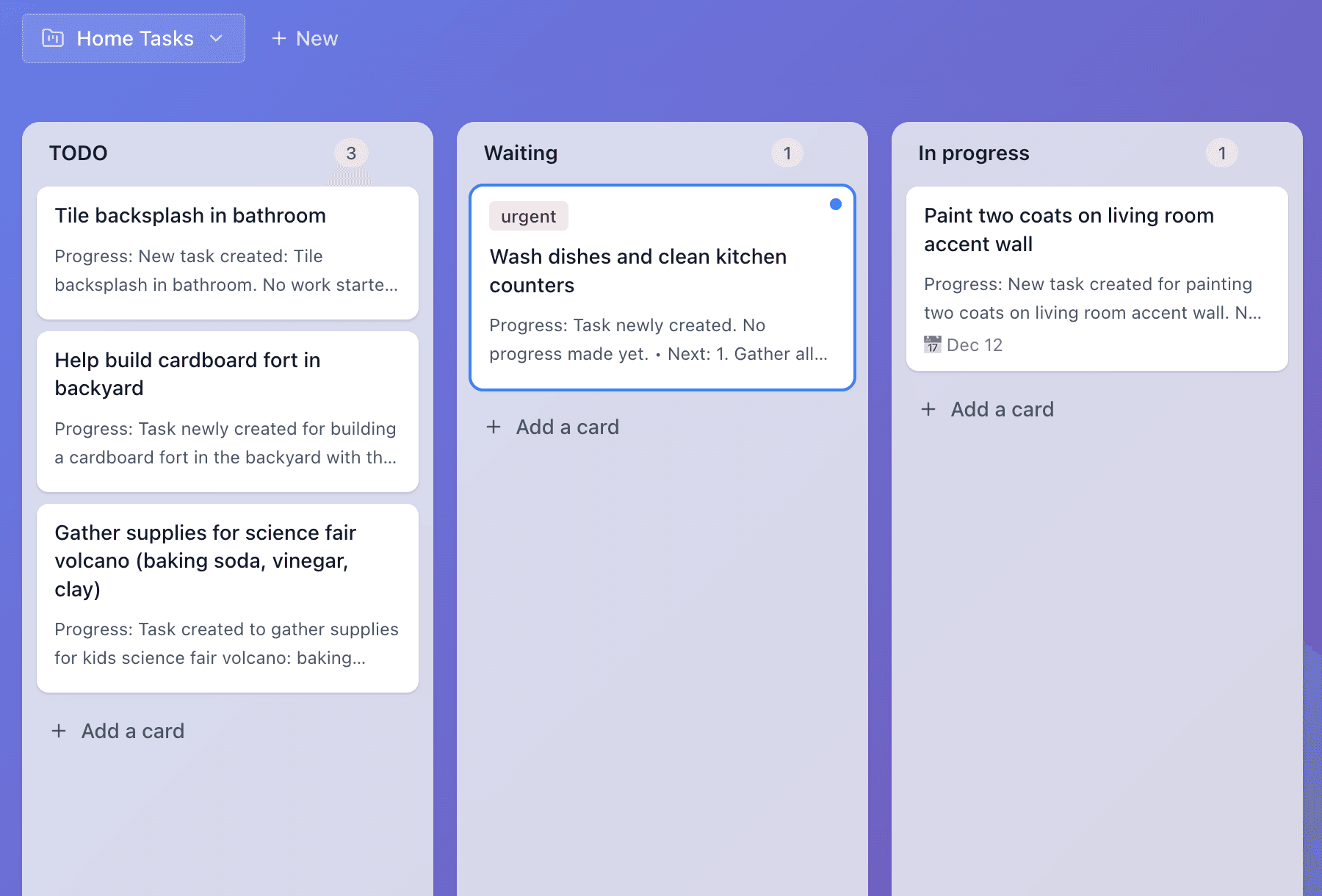Image resolution: width=1322 pixels, height=896 pixels.
Task: Create a new board using the New button
Action: tap(304, 38)
